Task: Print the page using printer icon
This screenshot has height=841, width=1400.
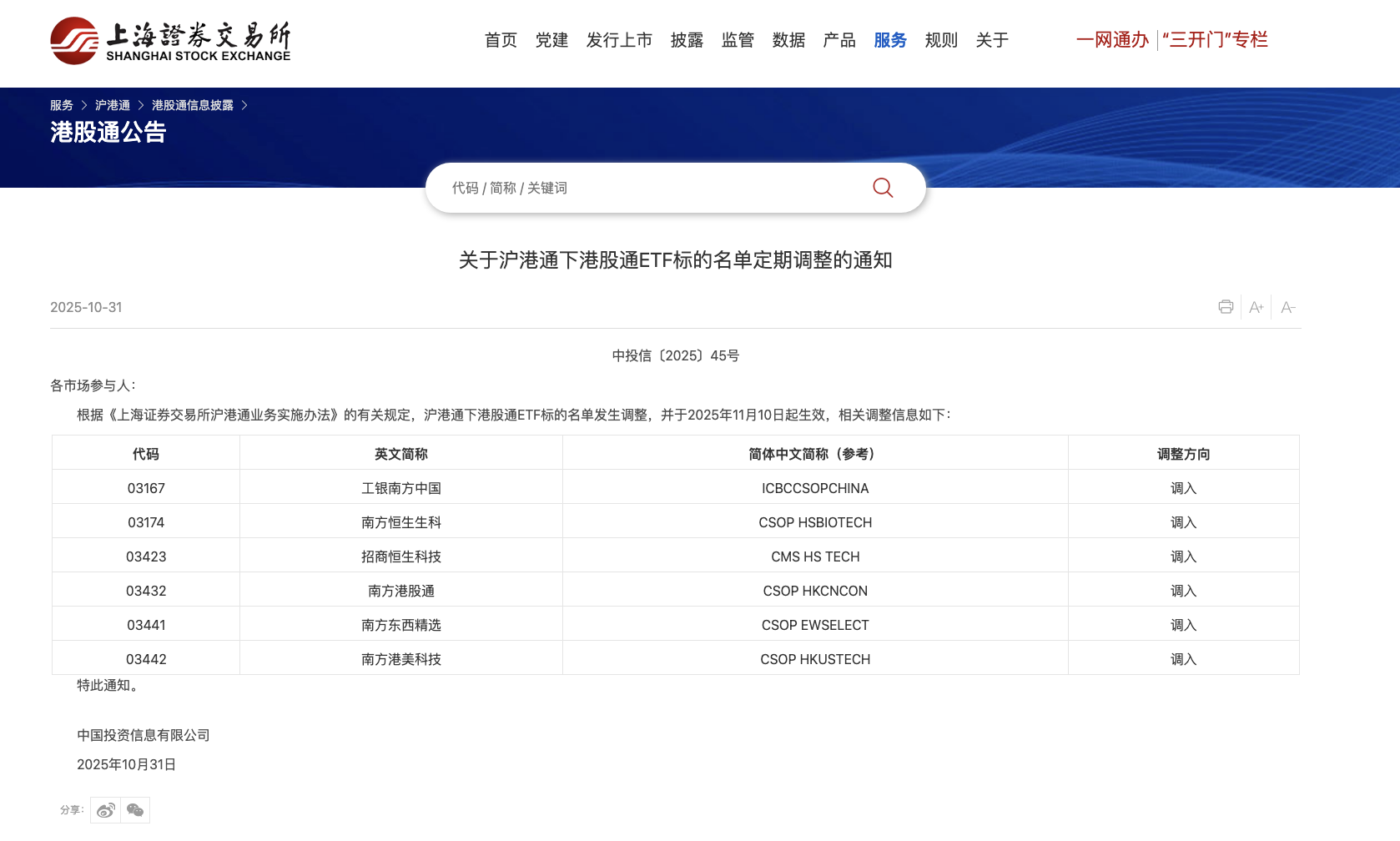Action: [x=1225, y=307]
